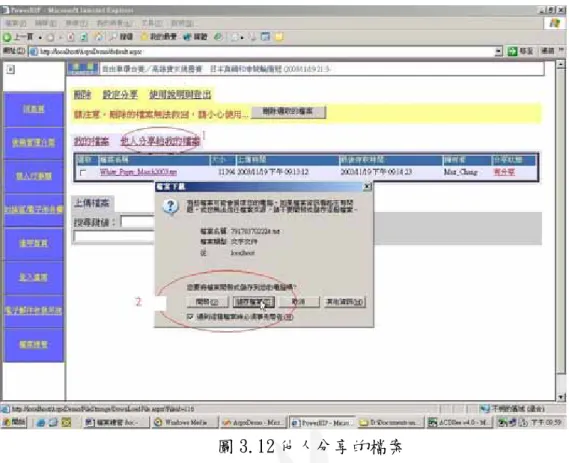The height and width of the screenshot is (463, 569).
Task: Click the Edit page window icon
Action: point(266,37)
